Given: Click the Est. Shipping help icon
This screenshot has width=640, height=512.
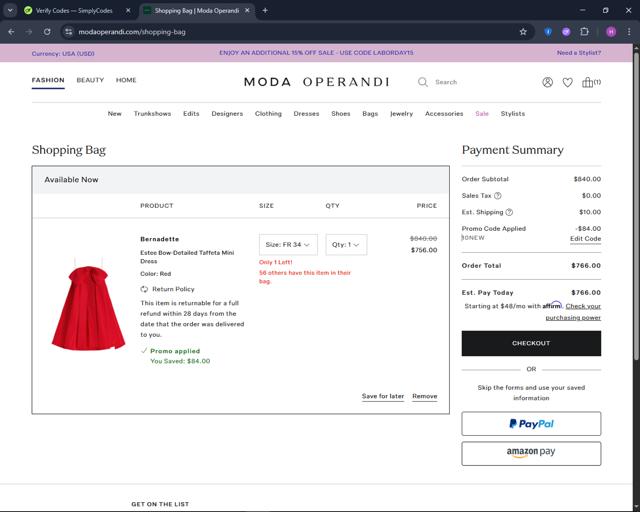Looking at the screenshot, I should click(x=509, y=212).
